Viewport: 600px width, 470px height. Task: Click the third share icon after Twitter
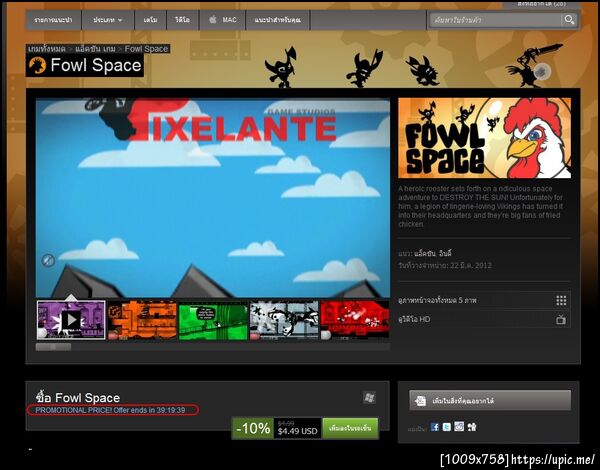pos(459,426)
